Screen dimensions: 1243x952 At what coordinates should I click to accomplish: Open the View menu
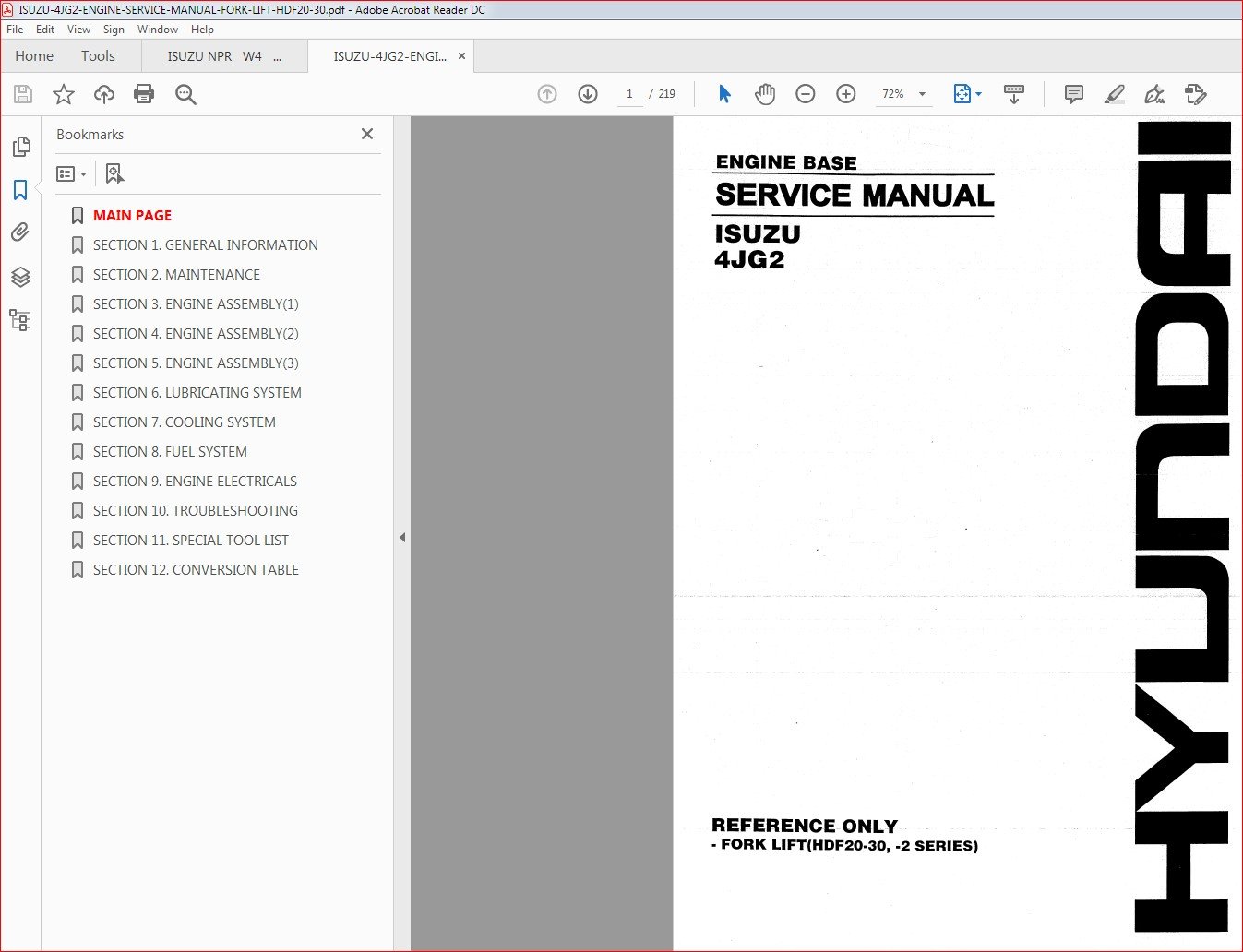pyautogui.click(x=78, y=30)
